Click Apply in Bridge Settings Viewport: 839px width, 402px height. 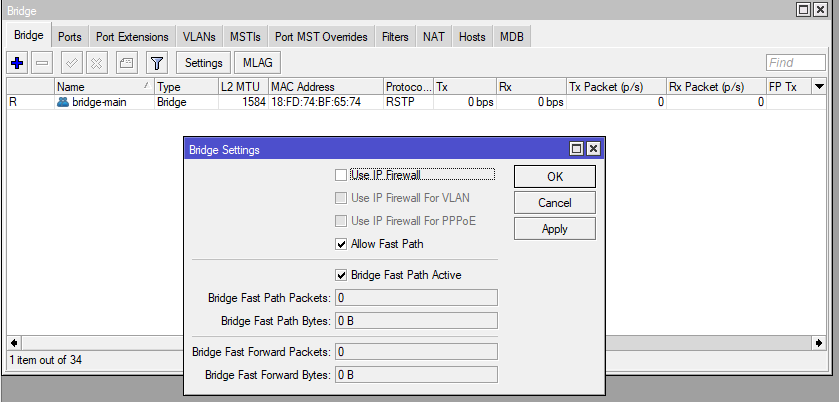[555, 229]
